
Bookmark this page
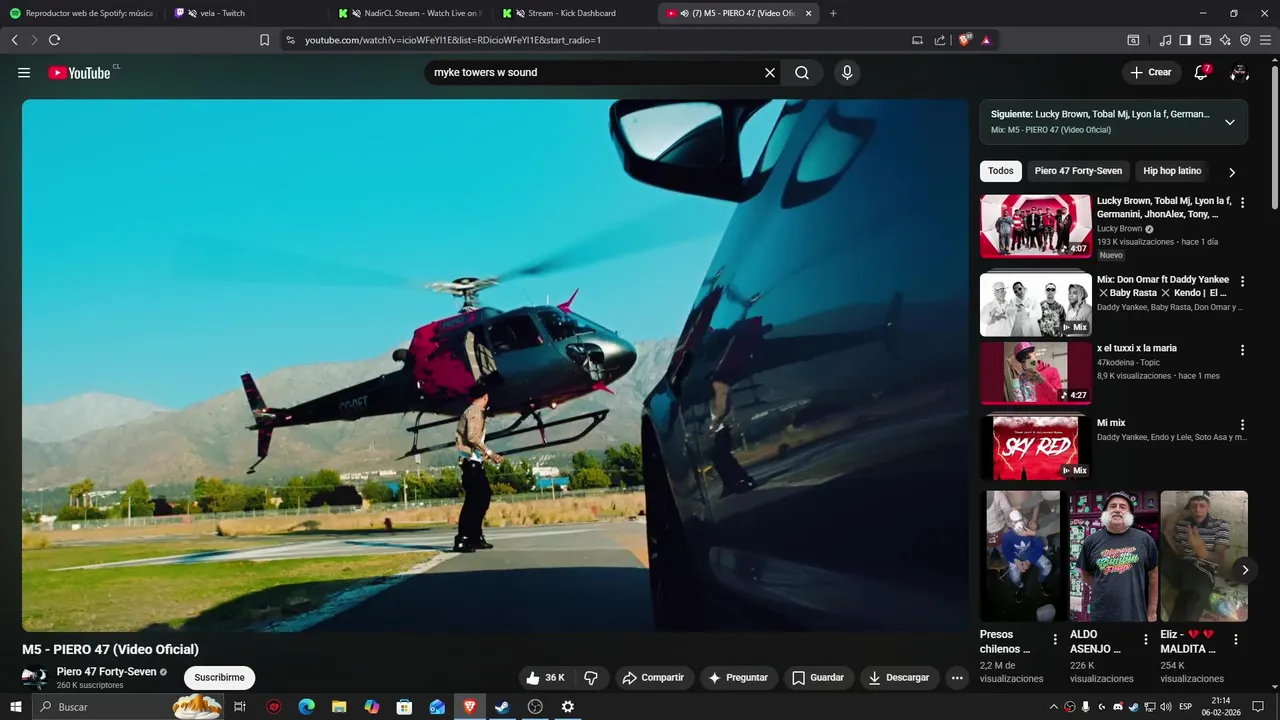coord(264,40)
